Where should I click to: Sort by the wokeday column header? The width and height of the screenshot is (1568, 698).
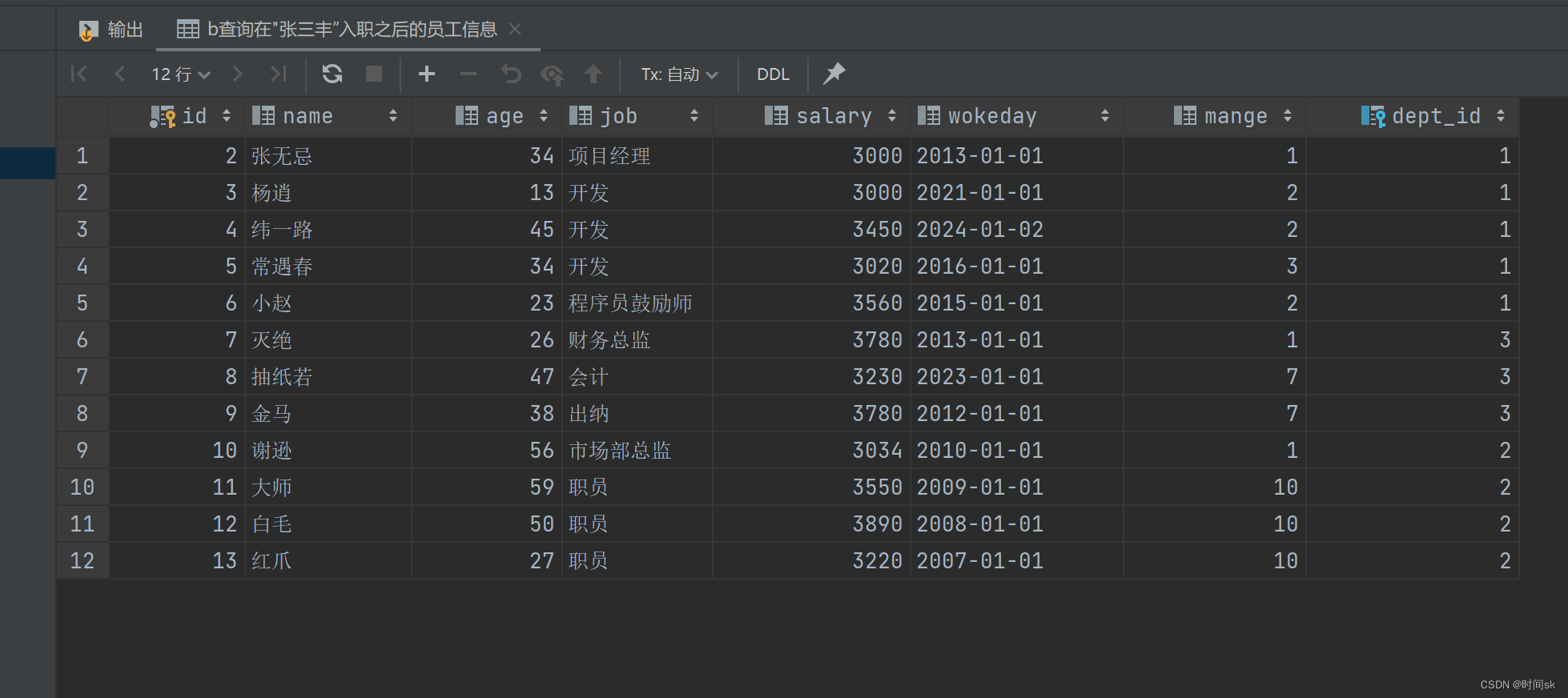pyautogui.click(x=1017, y=116)
